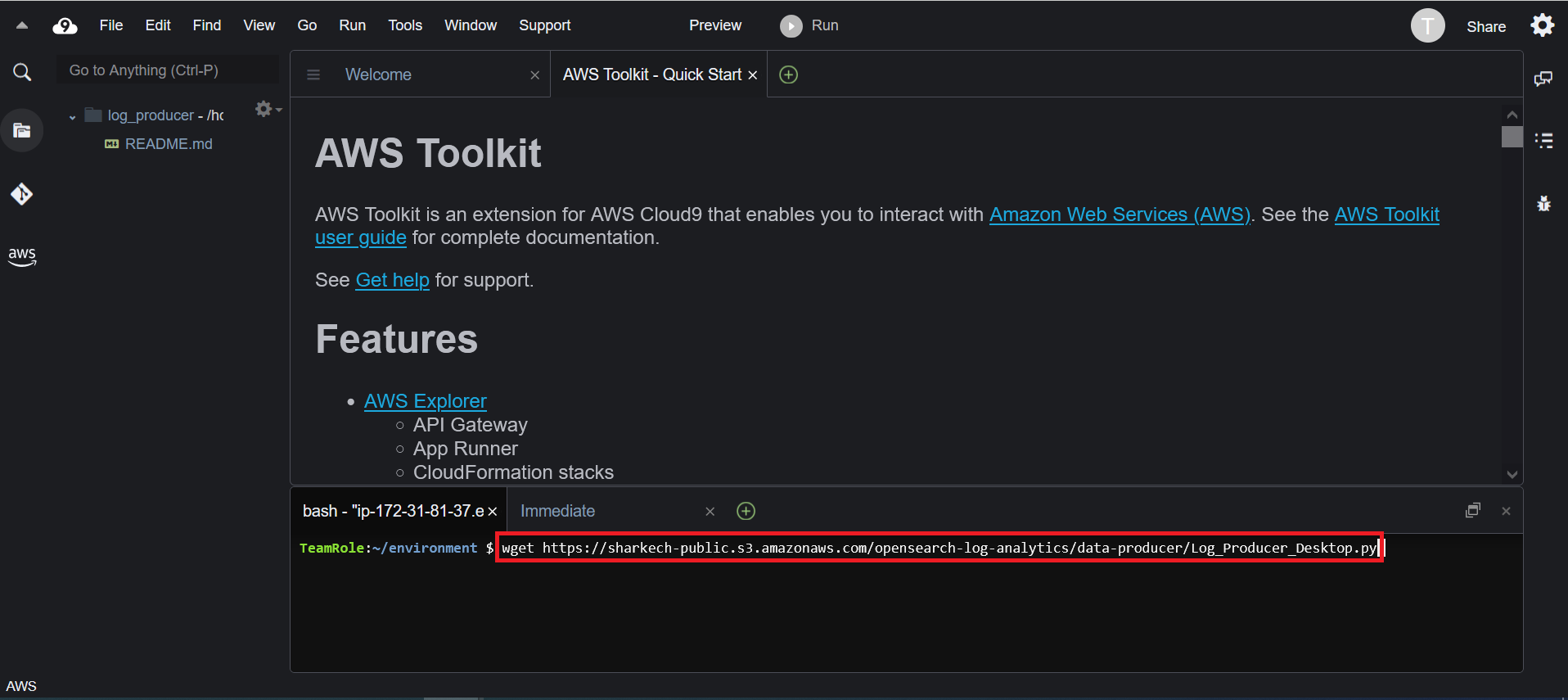
Task: Click the Go to Anything search field
Action: click(167, 70)
